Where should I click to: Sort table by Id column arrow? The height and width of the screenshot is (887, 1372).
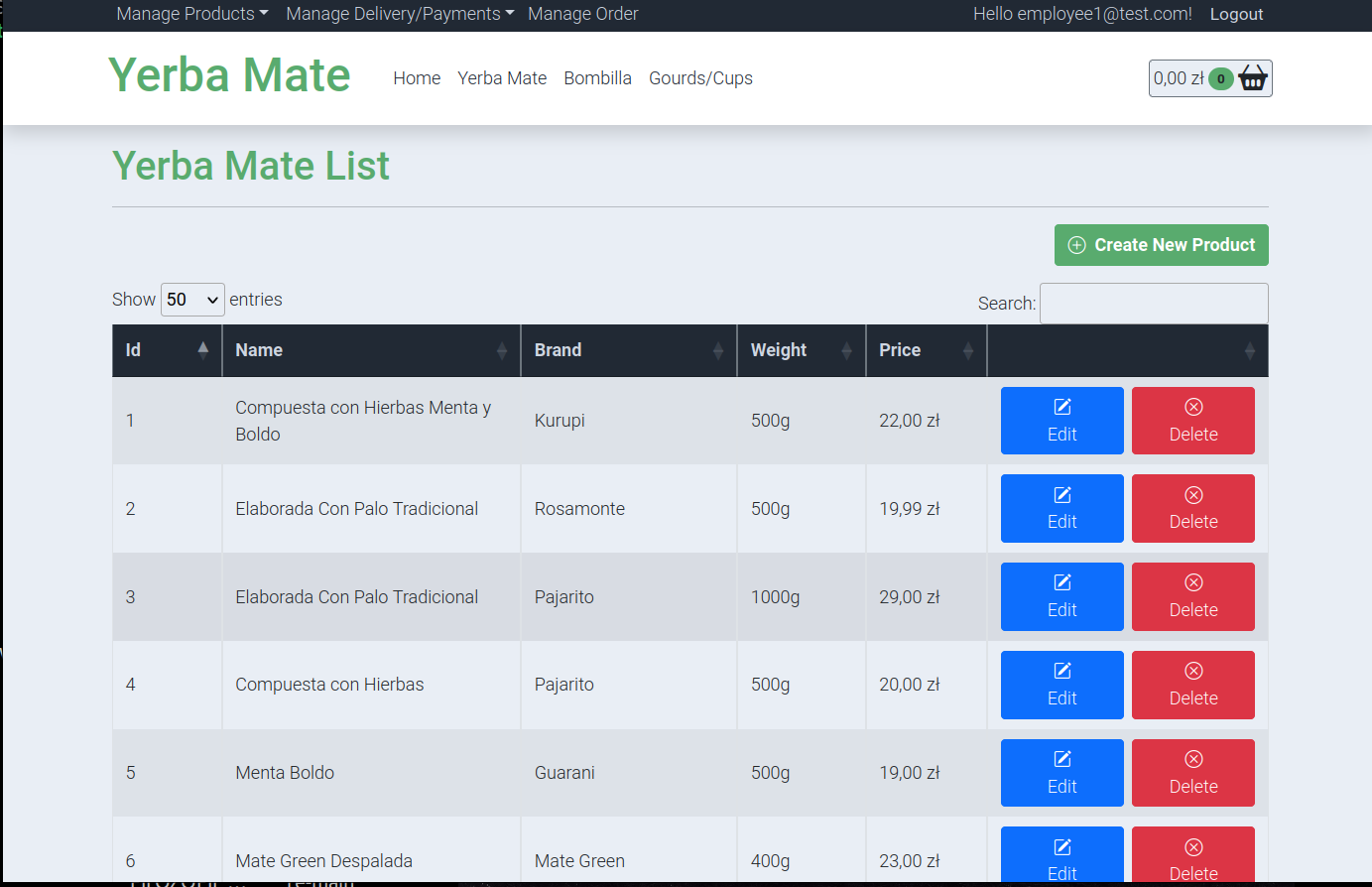[x=202, y=349]
